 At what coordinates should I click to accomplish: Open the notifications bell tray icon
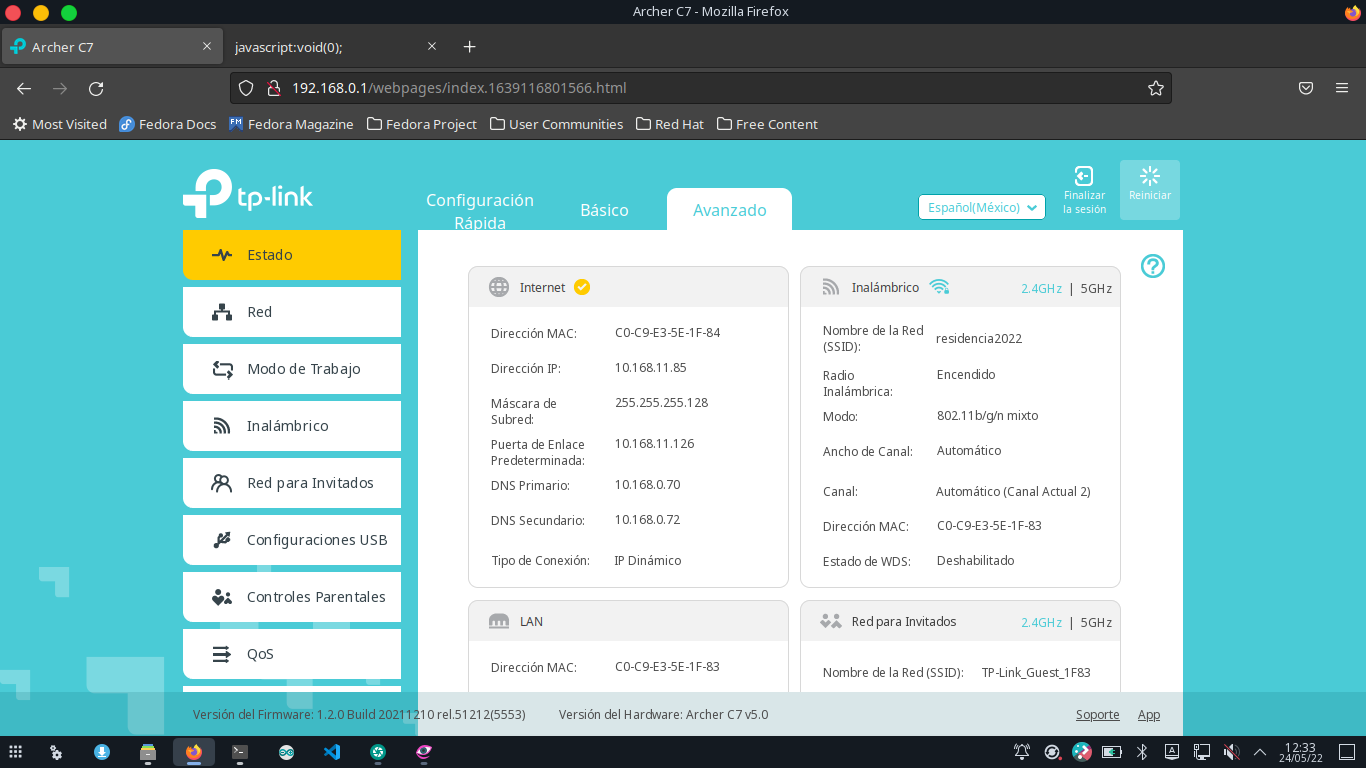click(1022, 751)
